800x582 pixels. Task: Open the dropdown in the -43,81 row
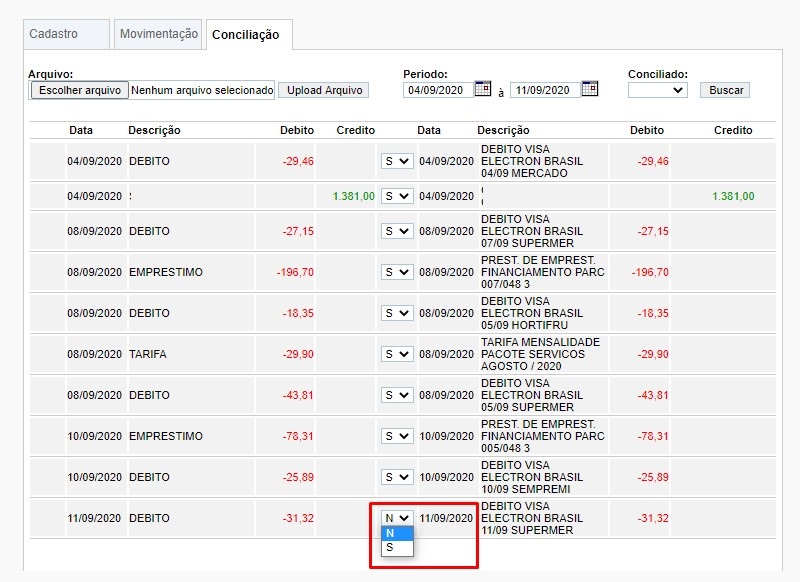click(397, 395)
